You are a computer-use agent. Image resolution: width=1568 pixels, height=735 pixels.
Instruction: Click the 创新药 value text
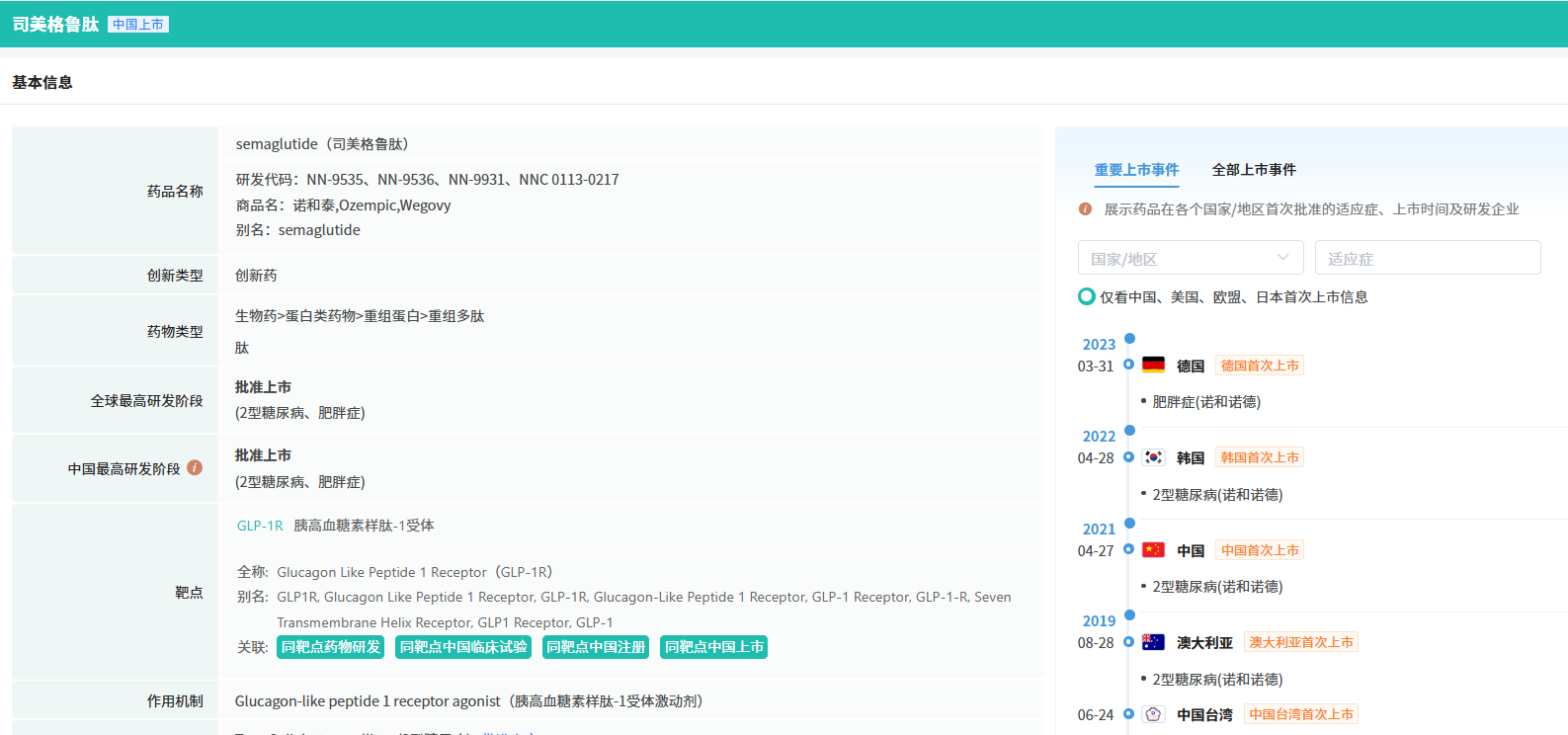tap(256, 276)
